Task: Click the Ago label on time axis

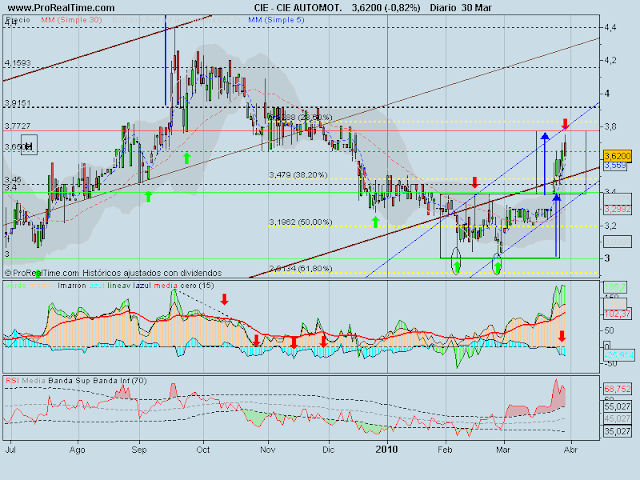Action: (x=77, y=450)
